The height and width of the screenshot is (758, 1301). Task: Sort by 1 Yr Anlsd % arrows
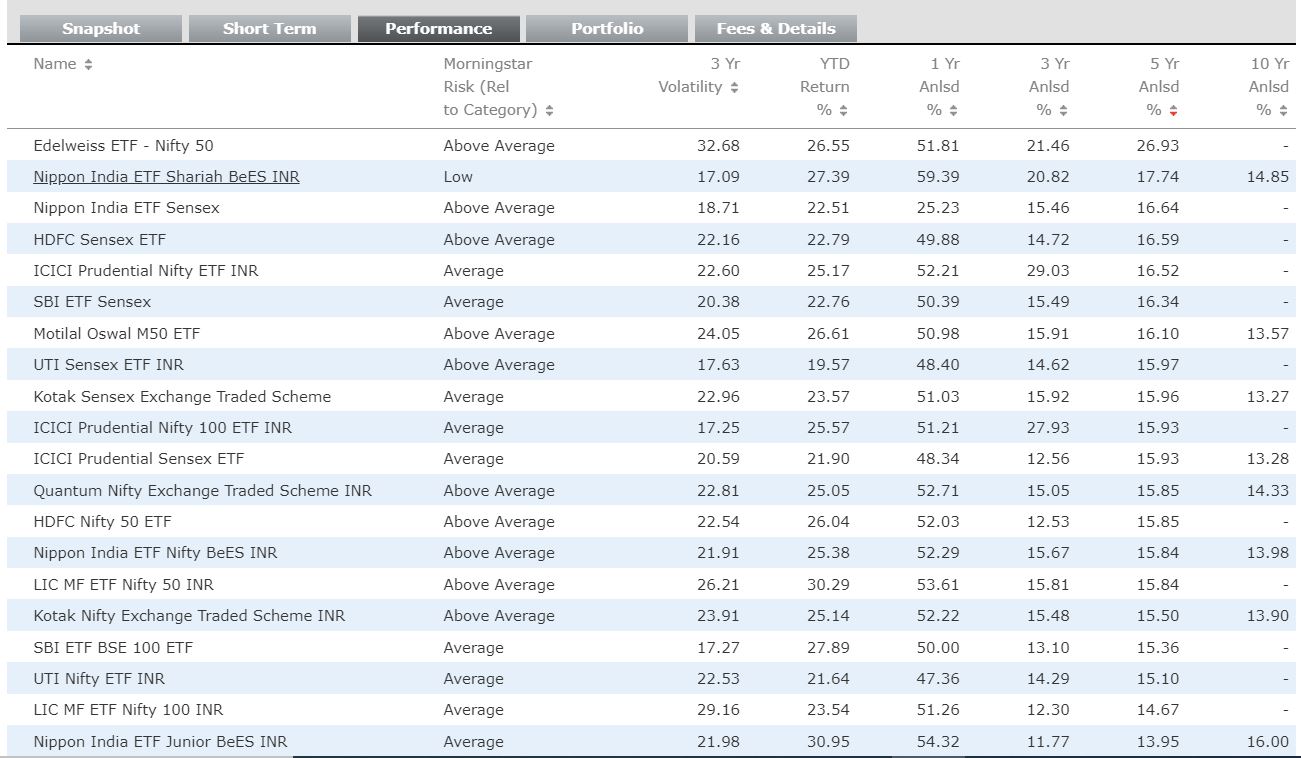click(x=953, y=111)
